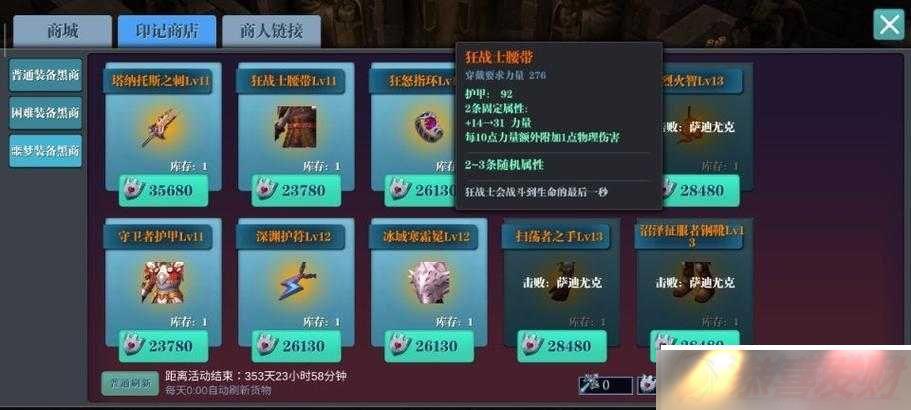
Task: Select the 深渊护符 amulet icon
Action: pyautogui.click(x=297, y=281)
